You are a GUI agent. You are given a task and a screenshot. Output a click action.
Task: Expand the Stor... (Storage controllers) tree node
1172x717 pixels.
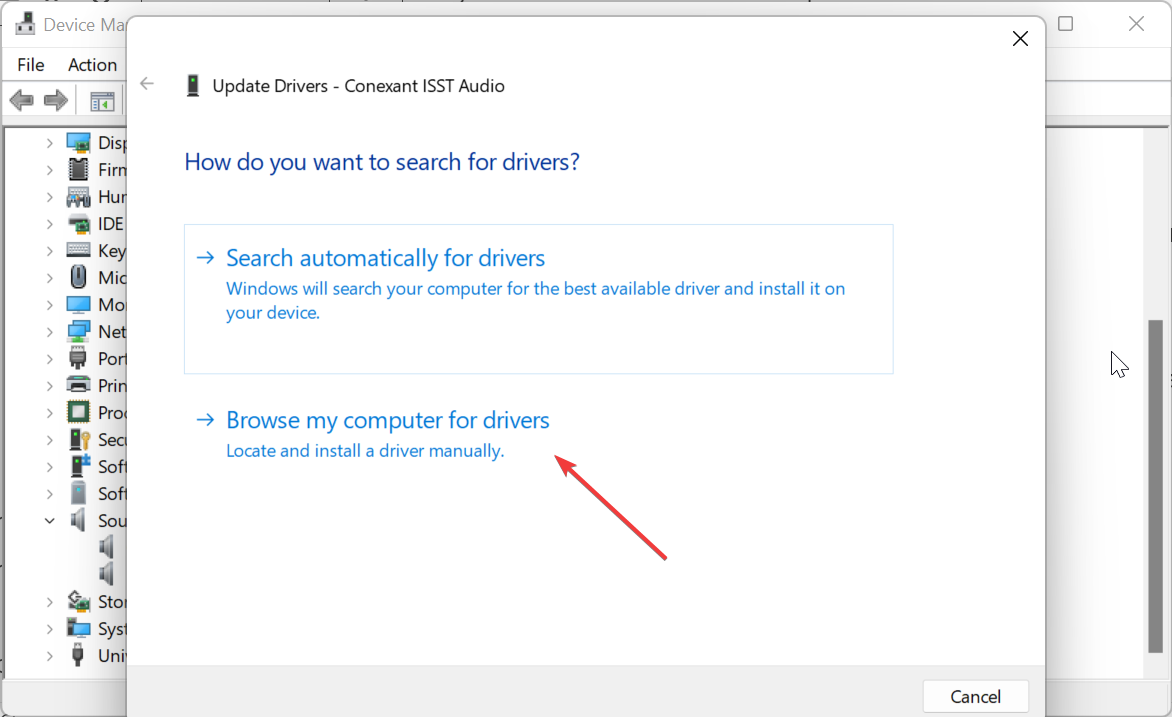coord(49,602)
